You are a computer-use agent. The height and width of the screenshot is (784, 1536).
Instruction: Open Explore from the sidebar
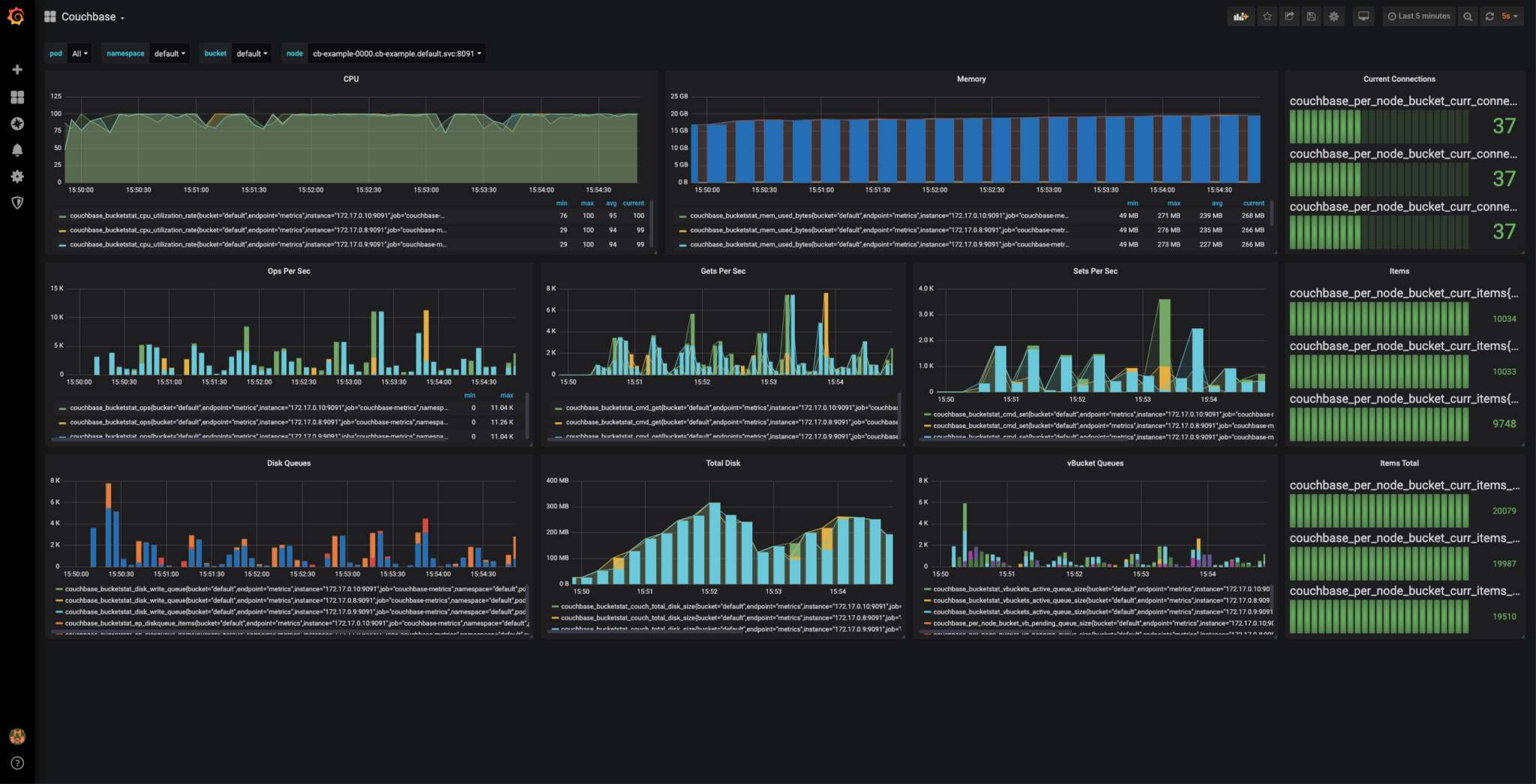point(17,124)
